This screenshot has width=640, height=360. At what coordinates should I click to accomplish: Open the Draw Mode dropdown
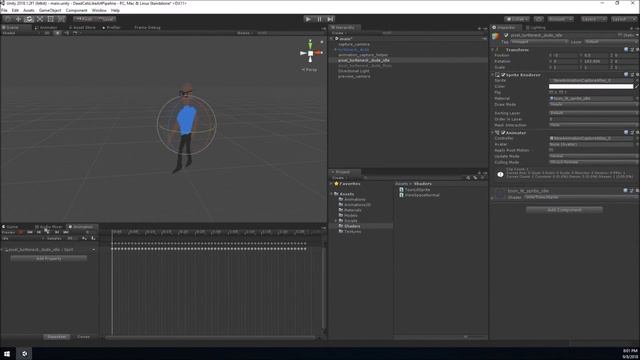point(594,104)
